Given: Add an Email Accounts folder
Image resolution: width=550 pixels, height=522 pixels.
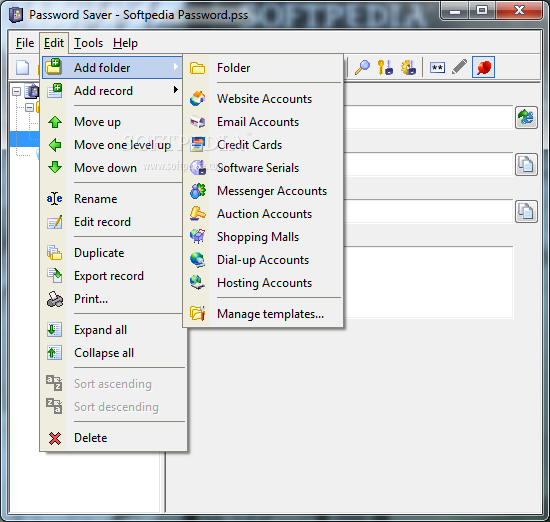Looking at the screenshot, I should (263, 122).
